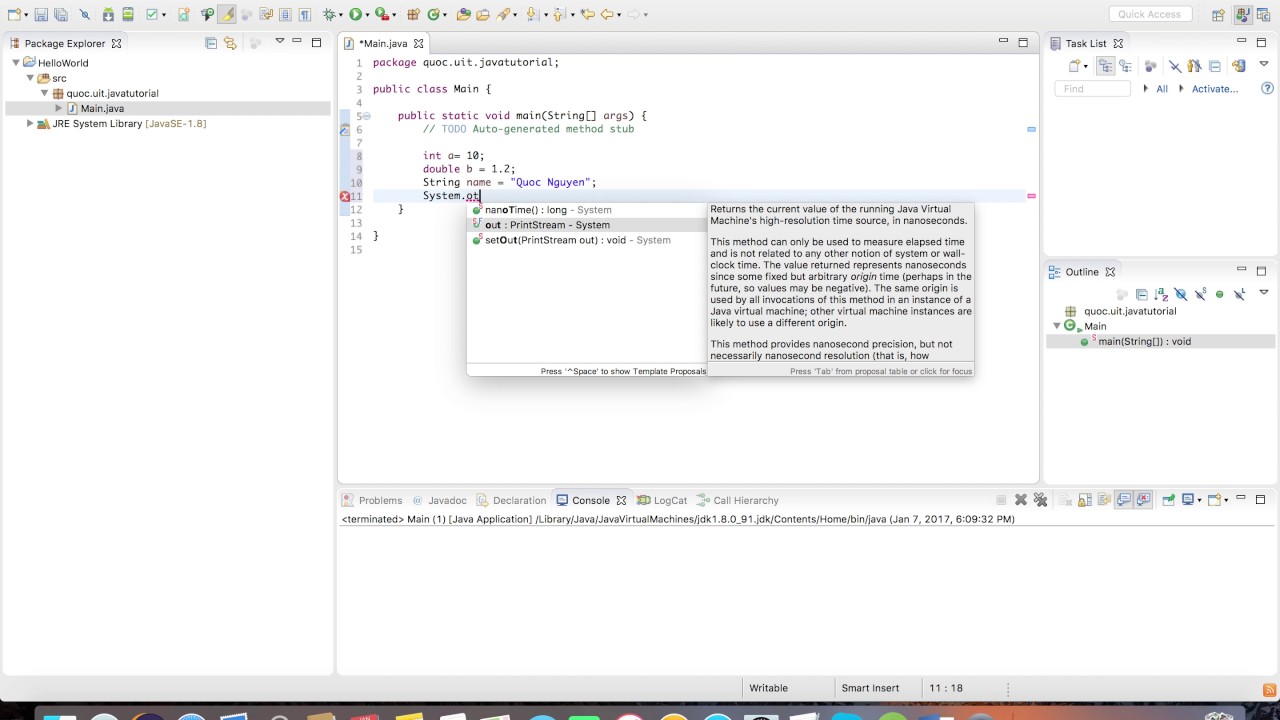
Task: Toggle Categorized view in Task List
Action: [1106, 66]
